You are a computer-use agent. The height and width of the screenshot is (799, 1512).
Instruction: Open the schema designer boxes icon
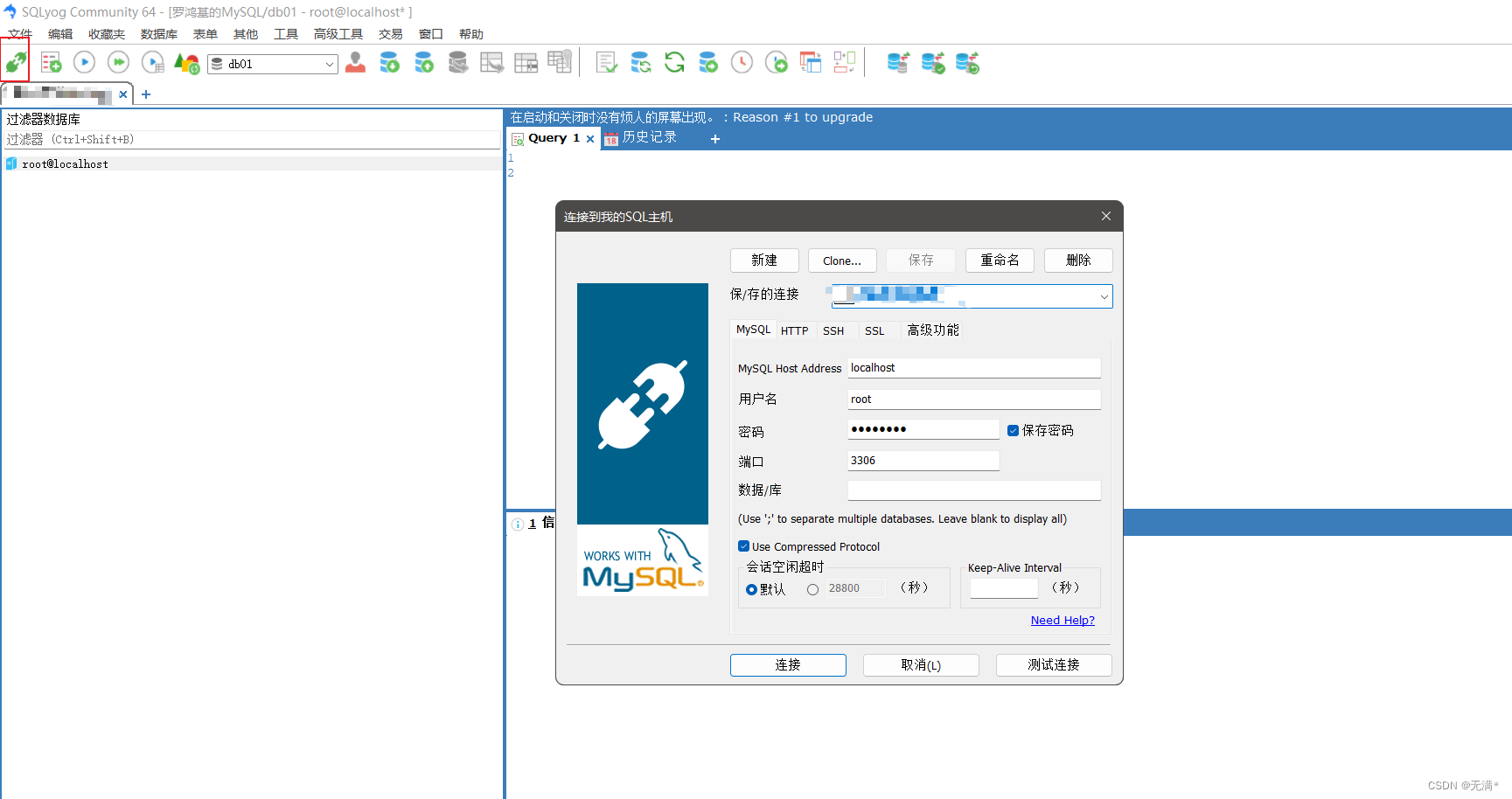coord(844,62)
